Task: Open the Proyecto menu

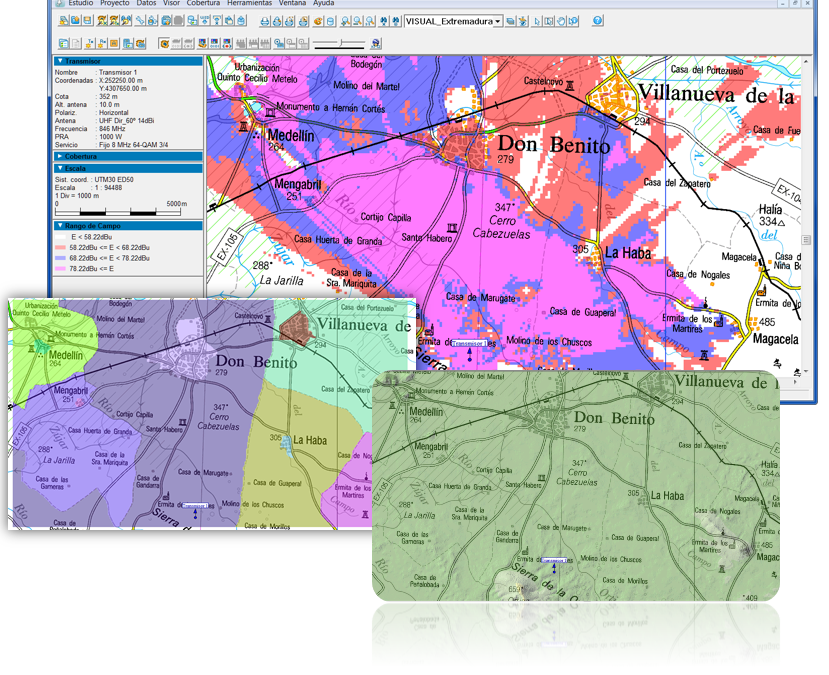Action: (115, 3)
